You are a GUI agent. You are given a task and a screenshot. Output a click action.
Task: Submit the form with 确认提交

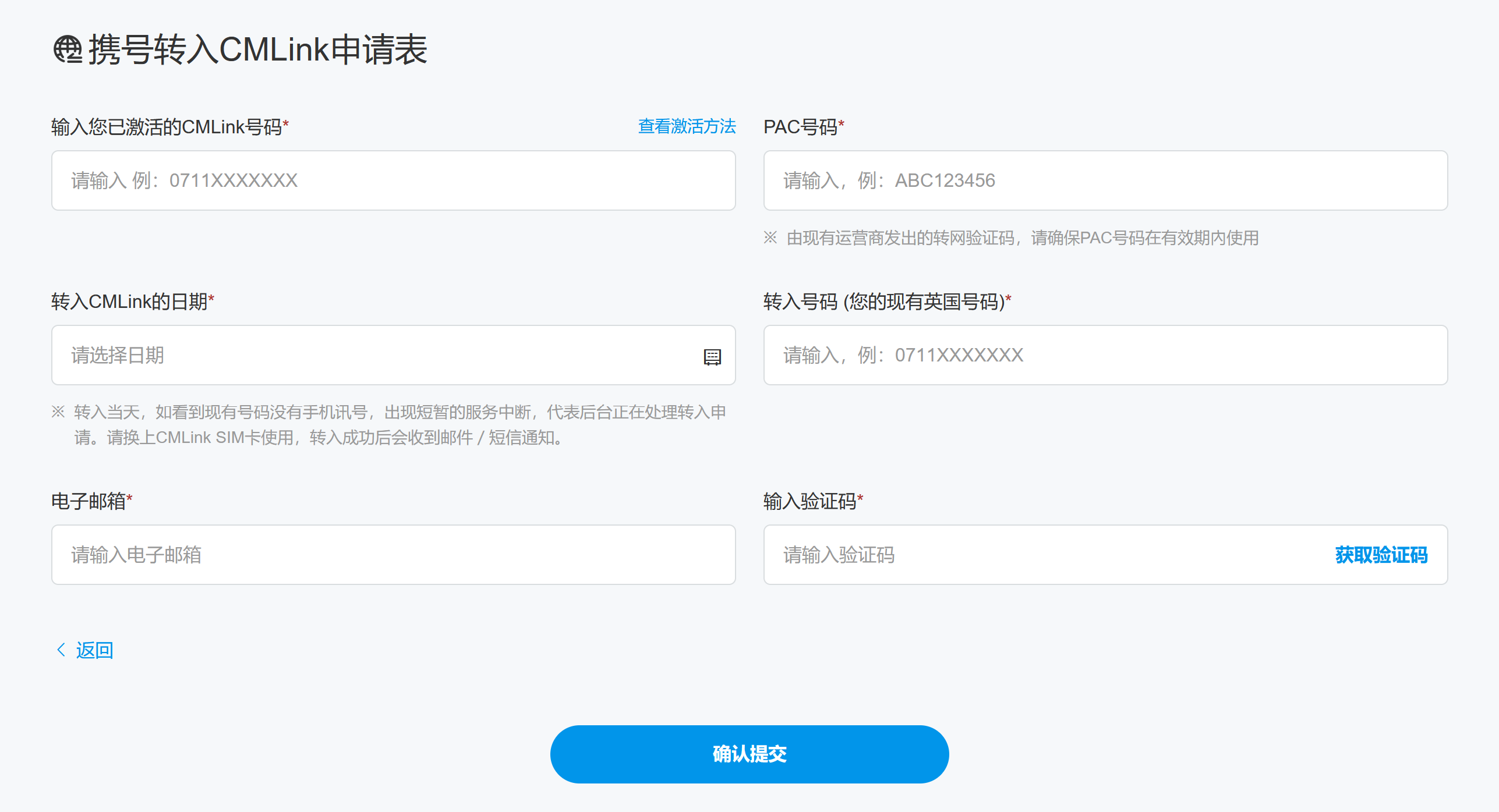click(749, 754)
